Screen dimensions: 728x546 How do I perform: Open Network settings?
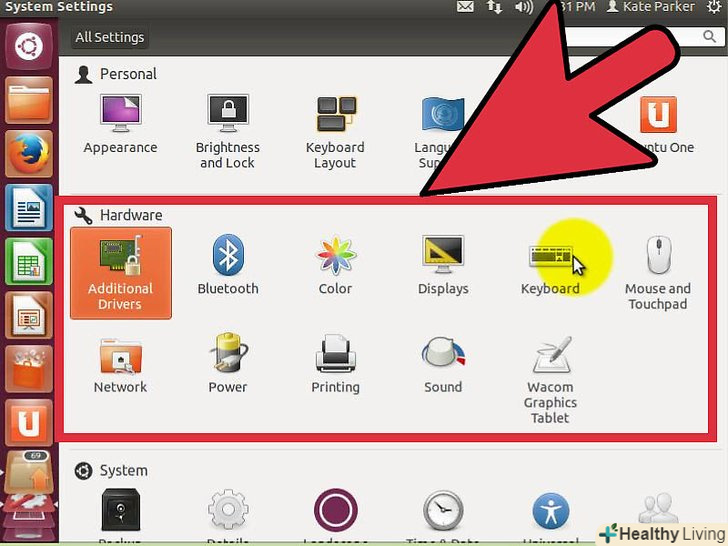click(120, 366)
